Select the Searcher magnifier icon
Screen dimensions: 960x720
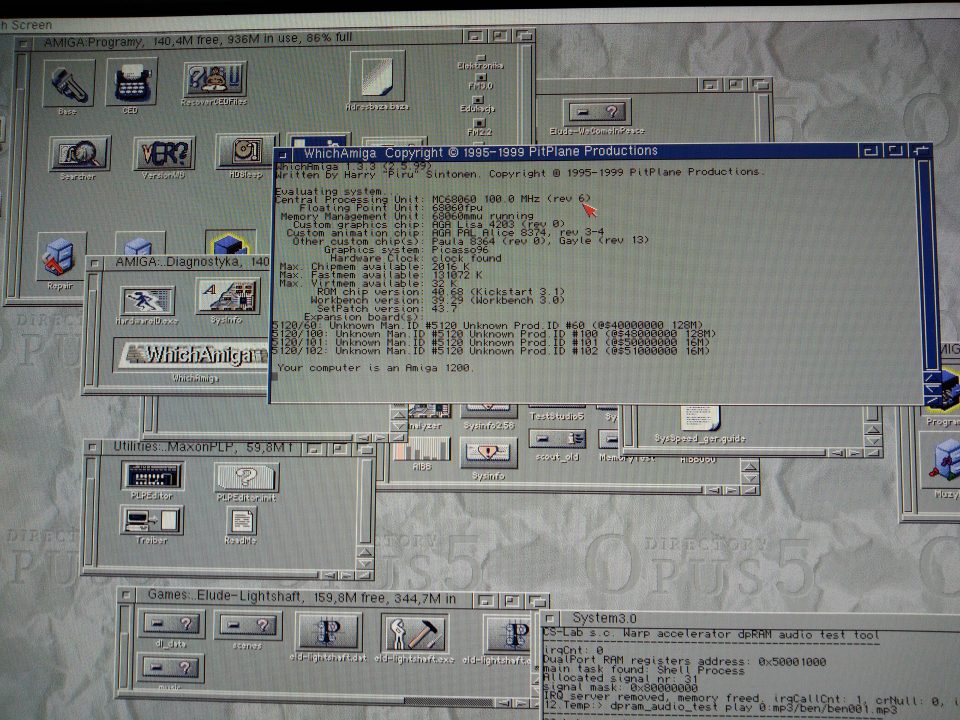click(80, 153)
